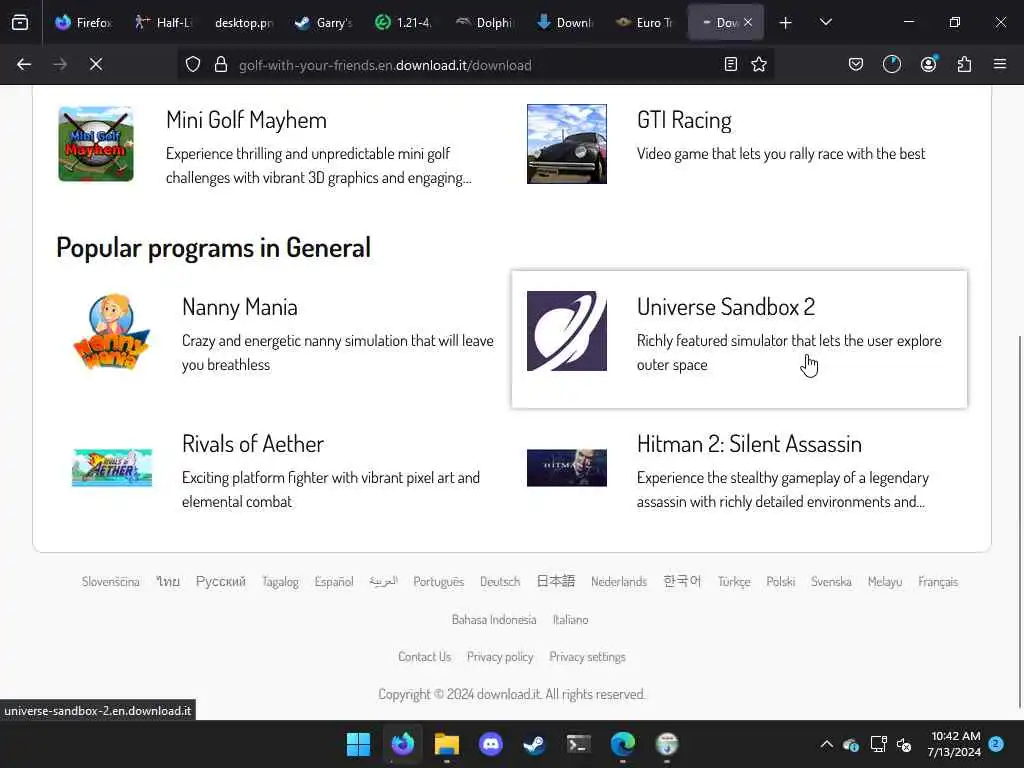Click the page vertical scrollbar

[1020, 522]
